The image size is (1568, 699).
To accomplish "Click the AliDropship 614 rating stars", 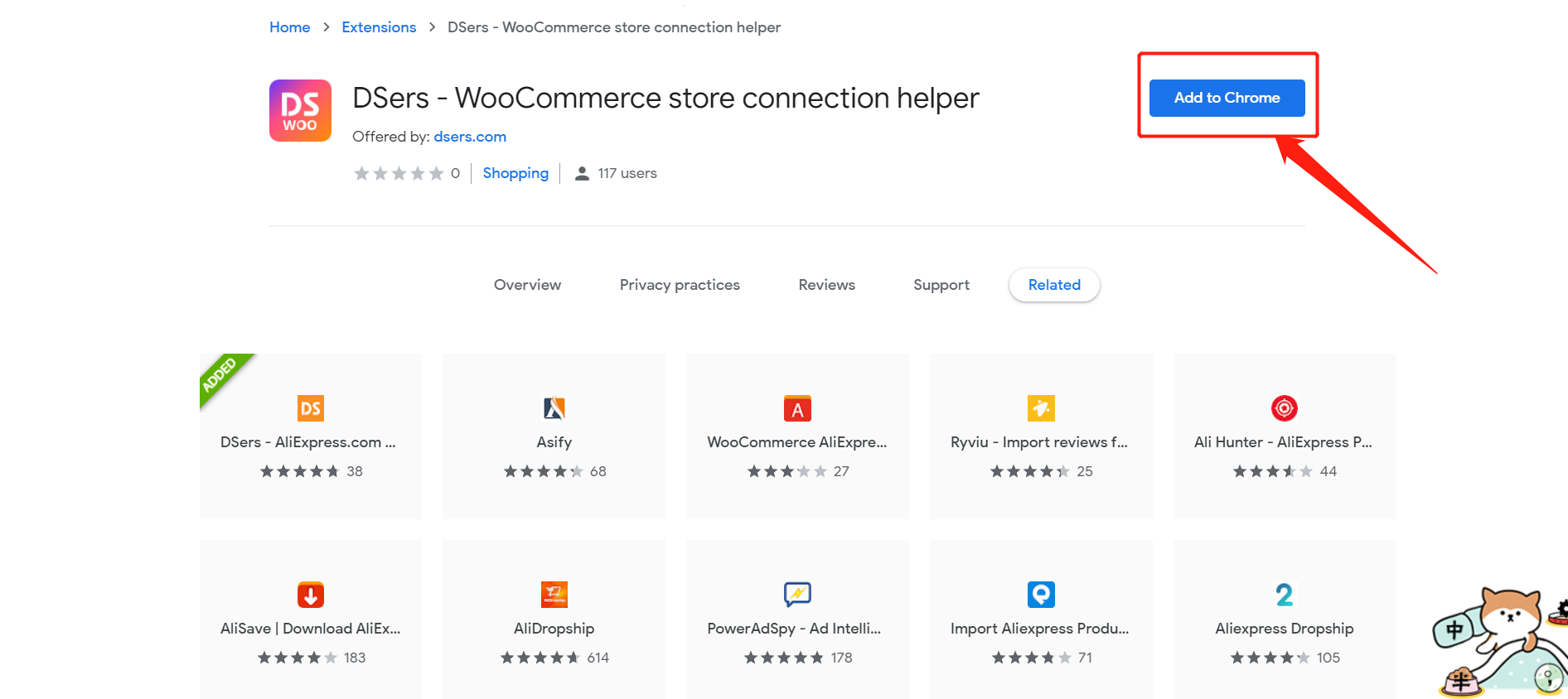I will click(540, 658).
